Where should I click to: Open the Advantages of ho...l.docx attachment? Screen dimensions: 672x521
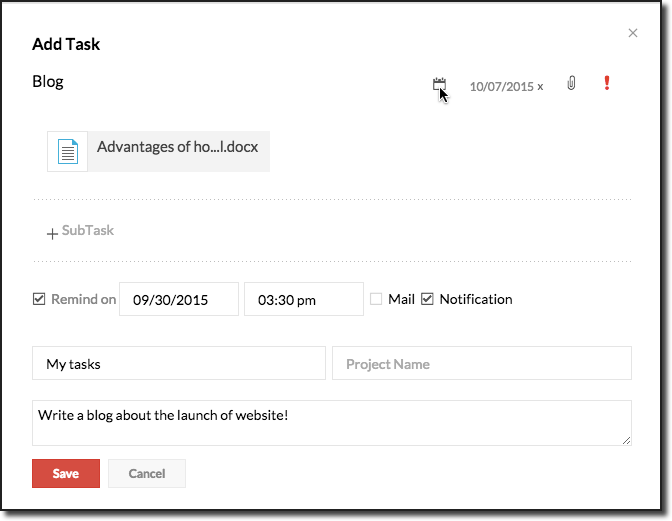pos(177,147)
